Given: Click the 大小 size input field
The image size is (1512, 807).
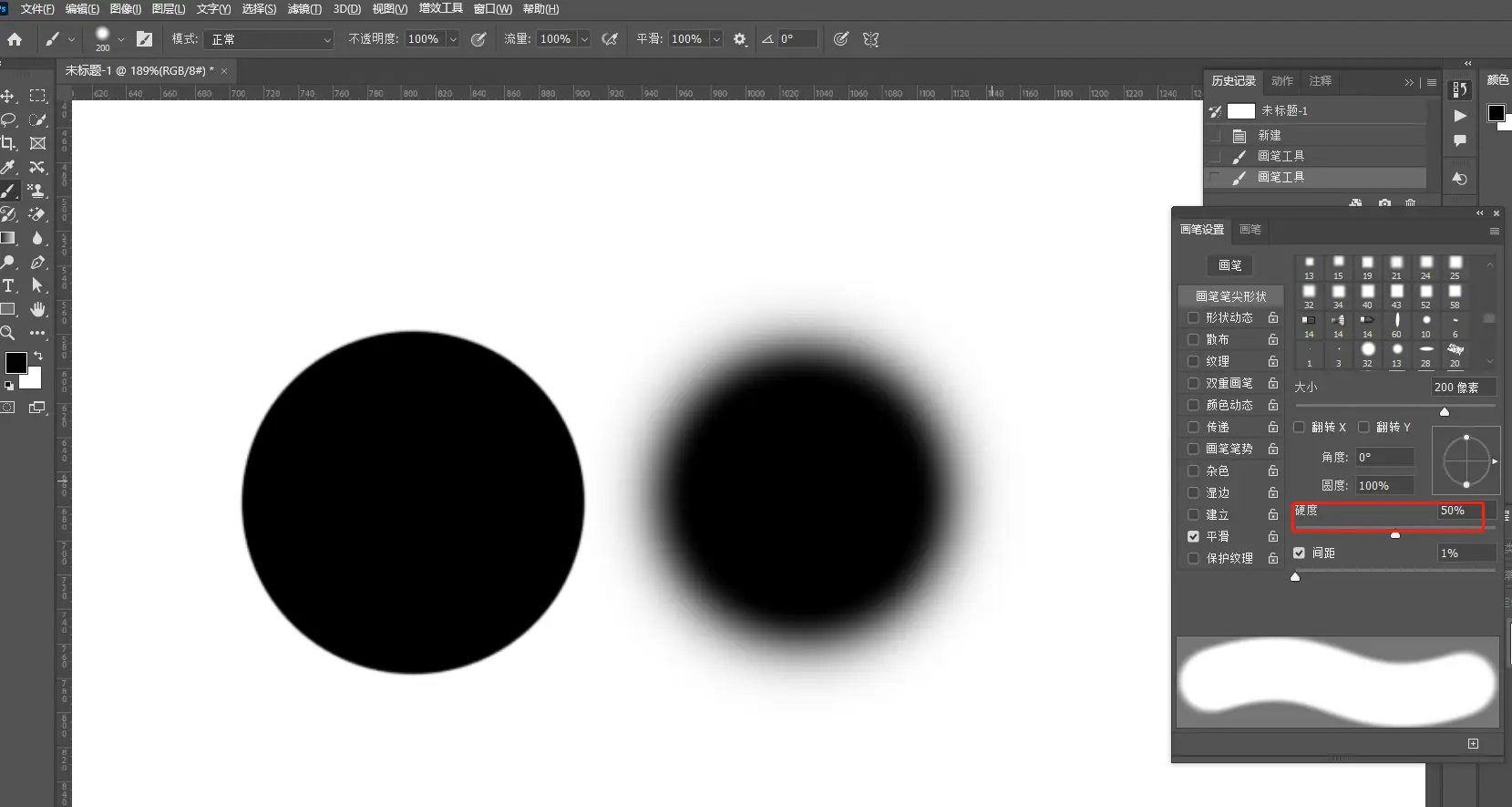Looking at the screenshot, I should point(1462,388).
